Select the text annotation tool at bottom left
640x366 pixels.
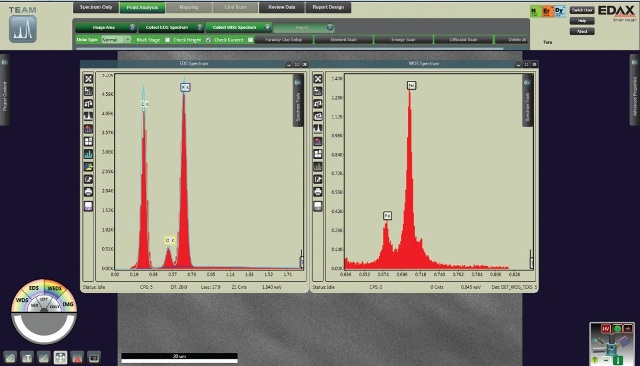tap(27, 358)
